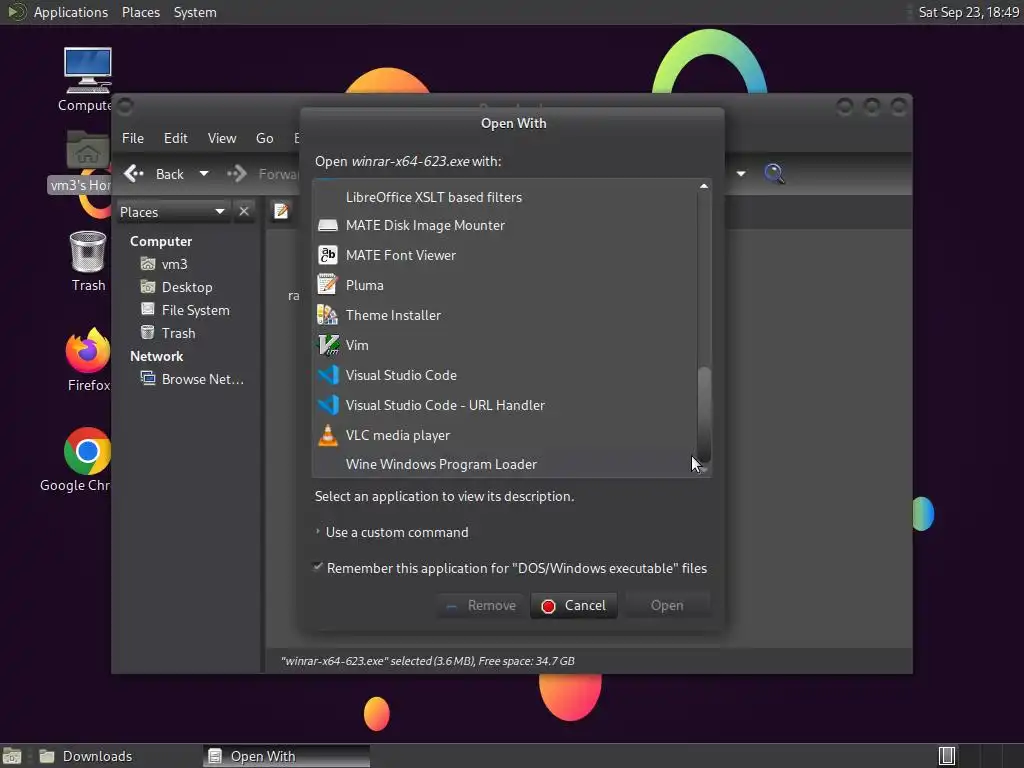Open the Back history dropdown arrow
Viewport: 1024px width, 768px height.
click(204, 174)
